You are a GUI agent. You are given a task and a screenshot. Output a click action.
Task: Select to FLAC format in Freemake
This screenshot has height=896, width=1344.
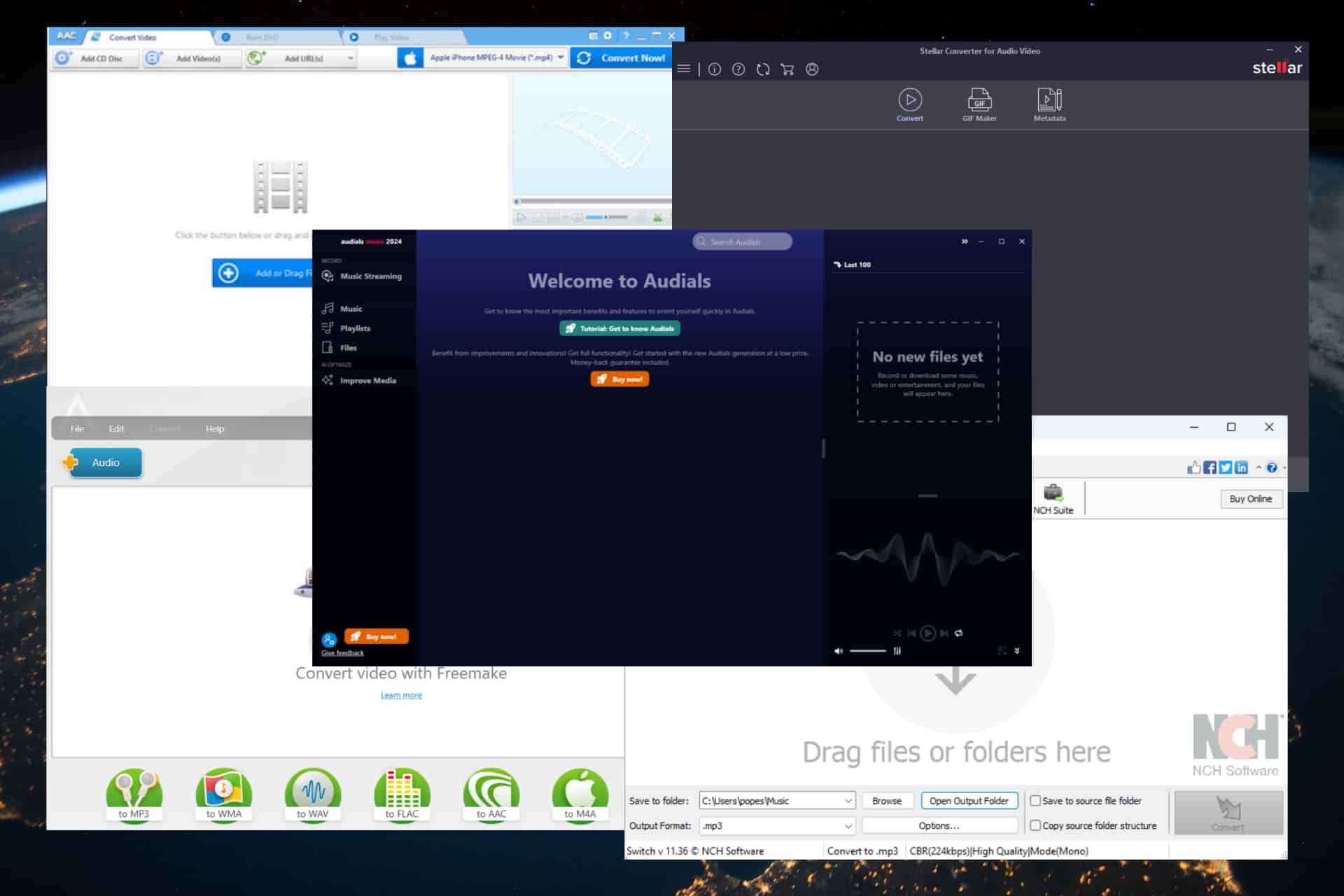pyautogui.click(x=402, y=794)
